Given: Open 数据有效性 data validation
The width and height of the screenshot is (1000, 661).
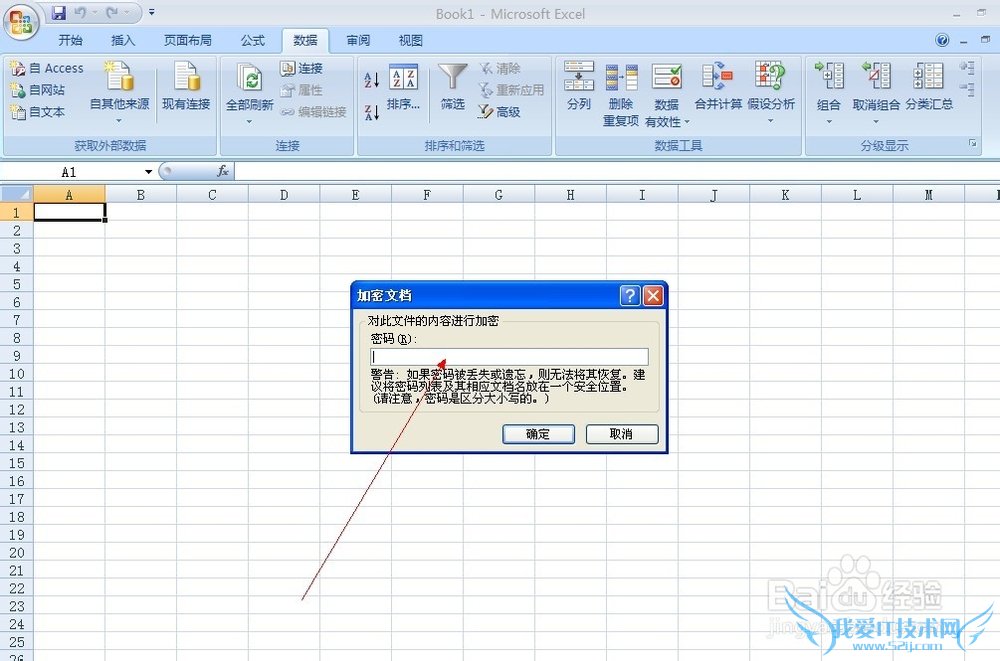Looking at the screenshot, I should pos(666,94).
